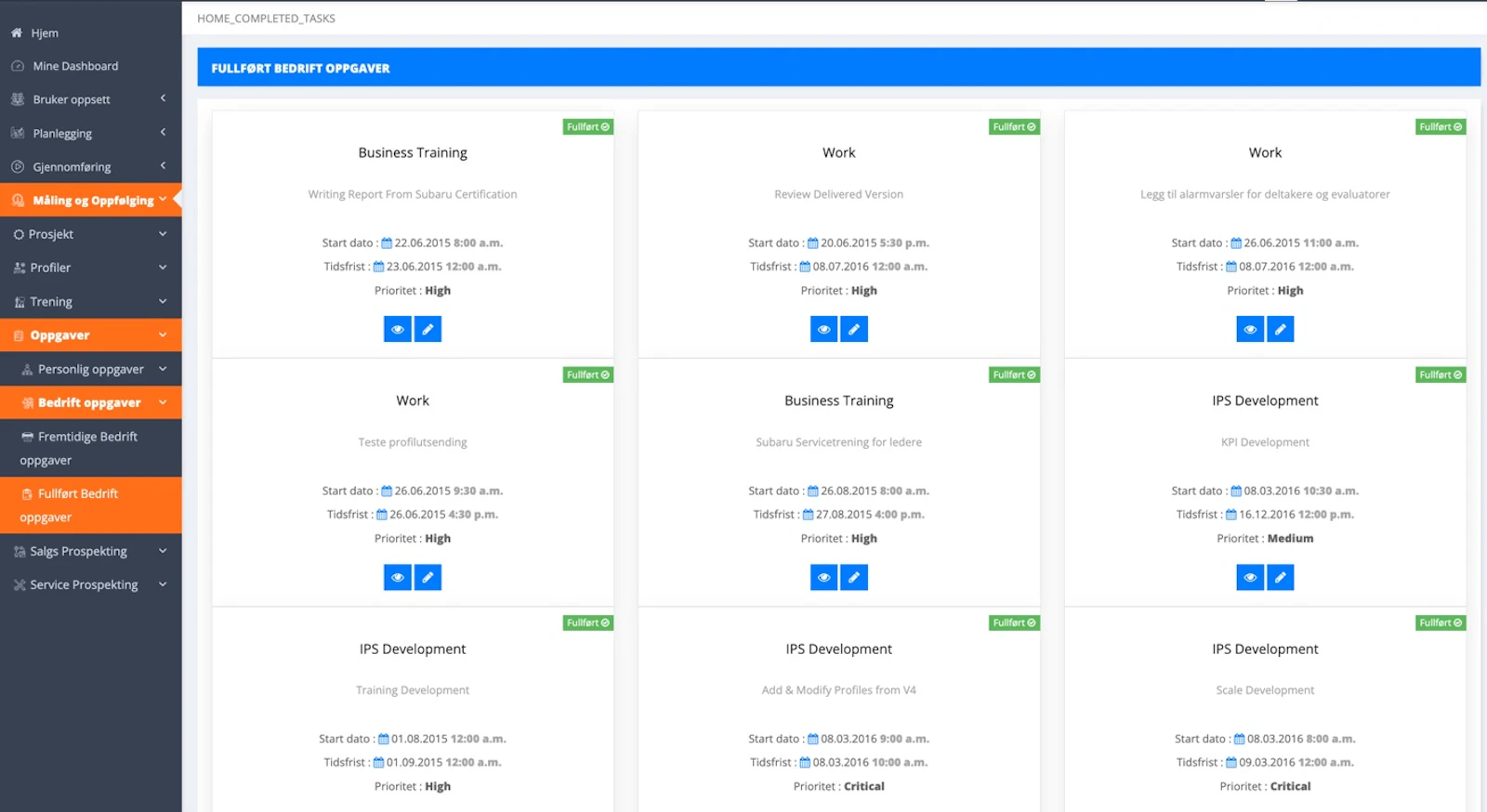The height and width of the screenshot is (812, 1487).
Task: Select Fullført Bedrift oppgaver item
Action: (90, 505)
